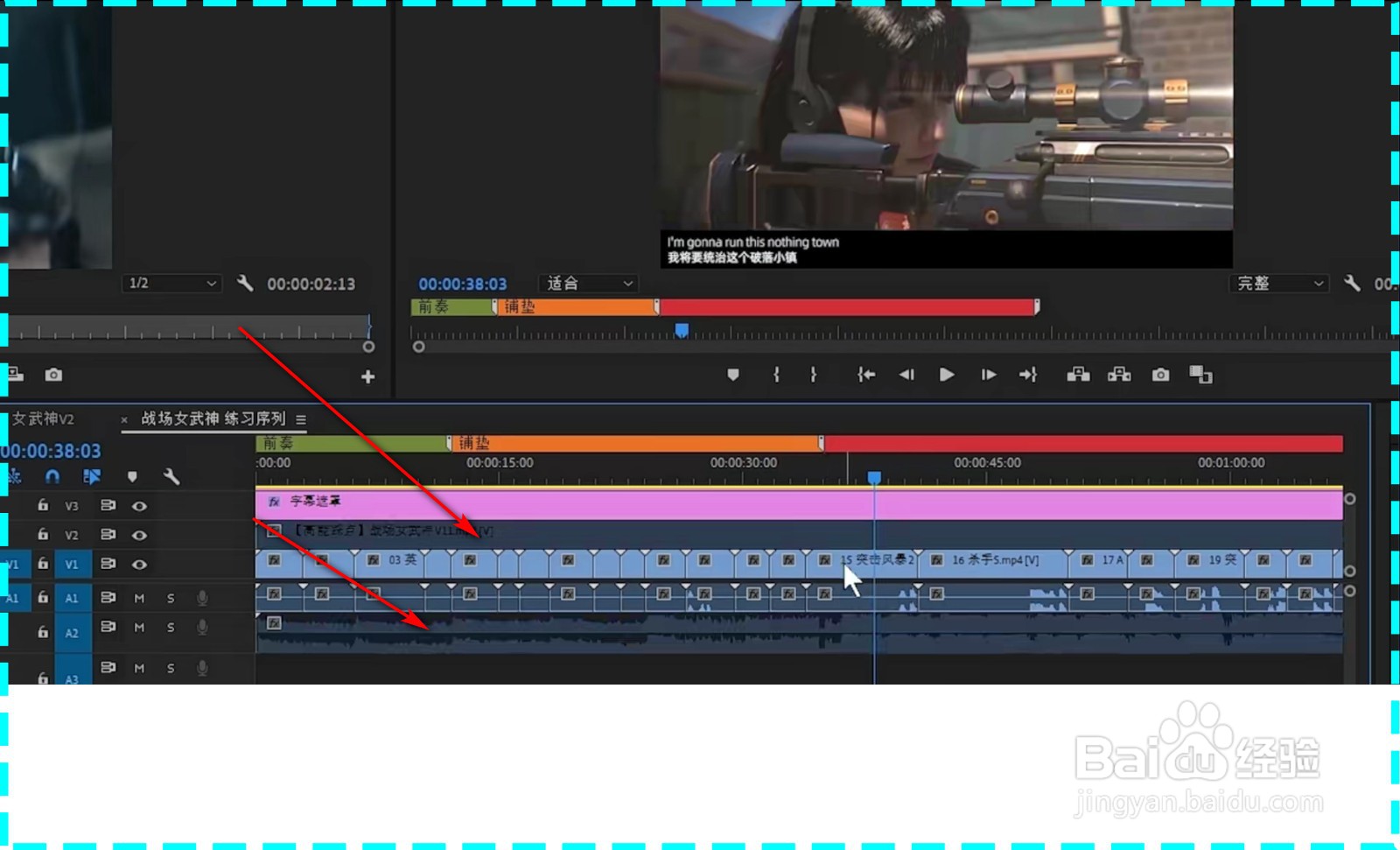Image resolution: width=1400 pixels, height=850 pixels.
Task: Toggle lock on track V2
Action: (43, 534)
